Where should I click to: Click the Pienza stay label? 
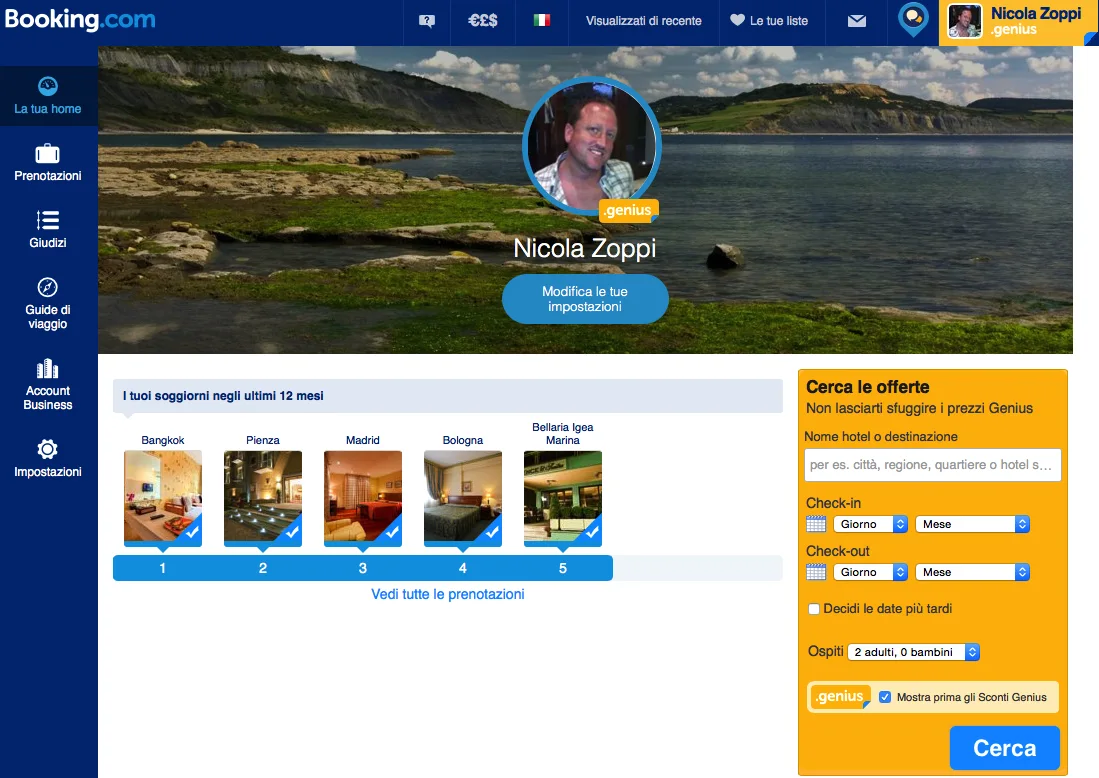pos(263,440)
